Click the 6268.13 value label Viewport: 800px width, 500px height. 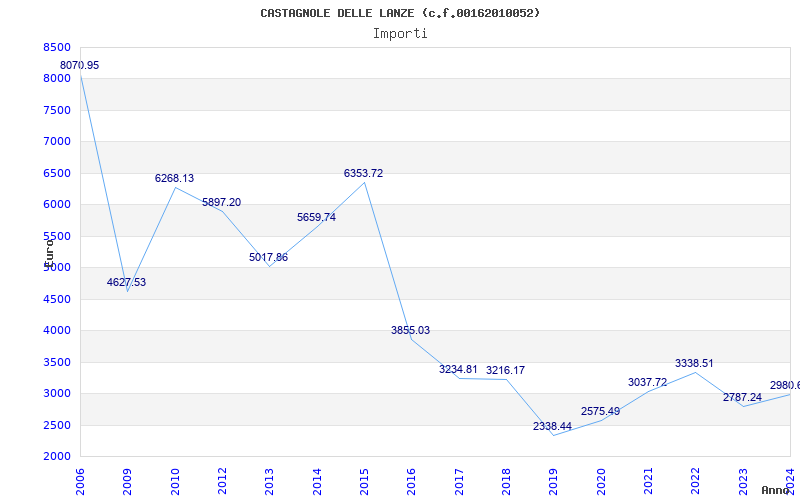coord(174,179)
